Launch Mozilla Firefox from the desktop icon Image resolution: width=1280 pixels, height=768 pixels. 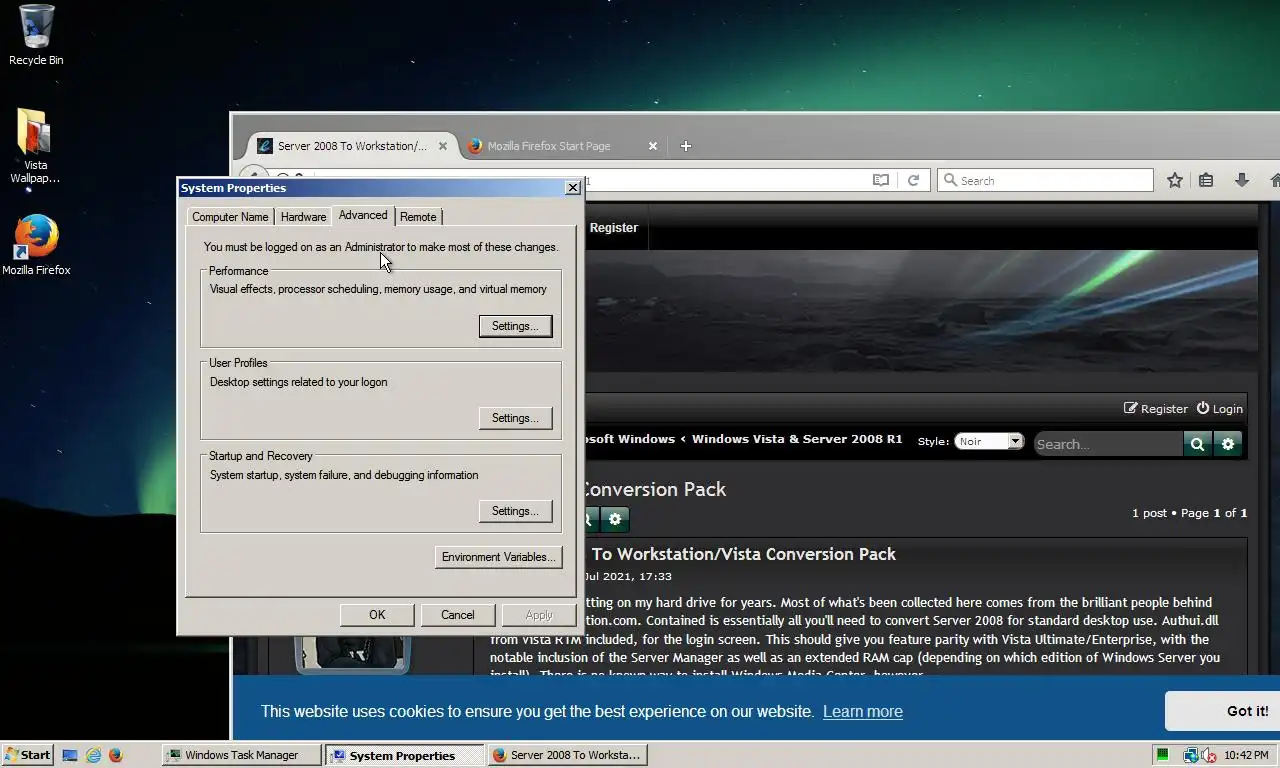36,245
